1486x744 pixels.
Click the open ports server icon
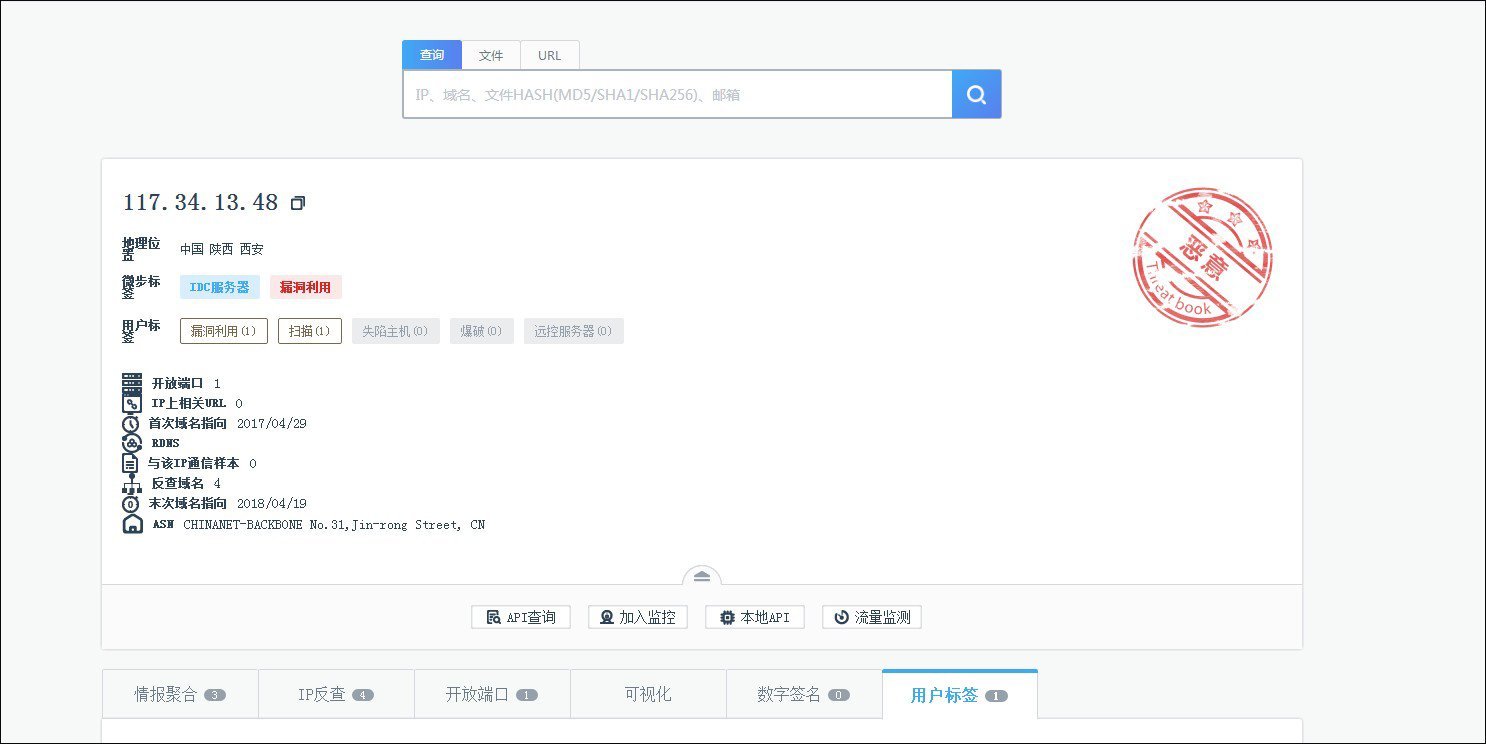pos(132,383)
